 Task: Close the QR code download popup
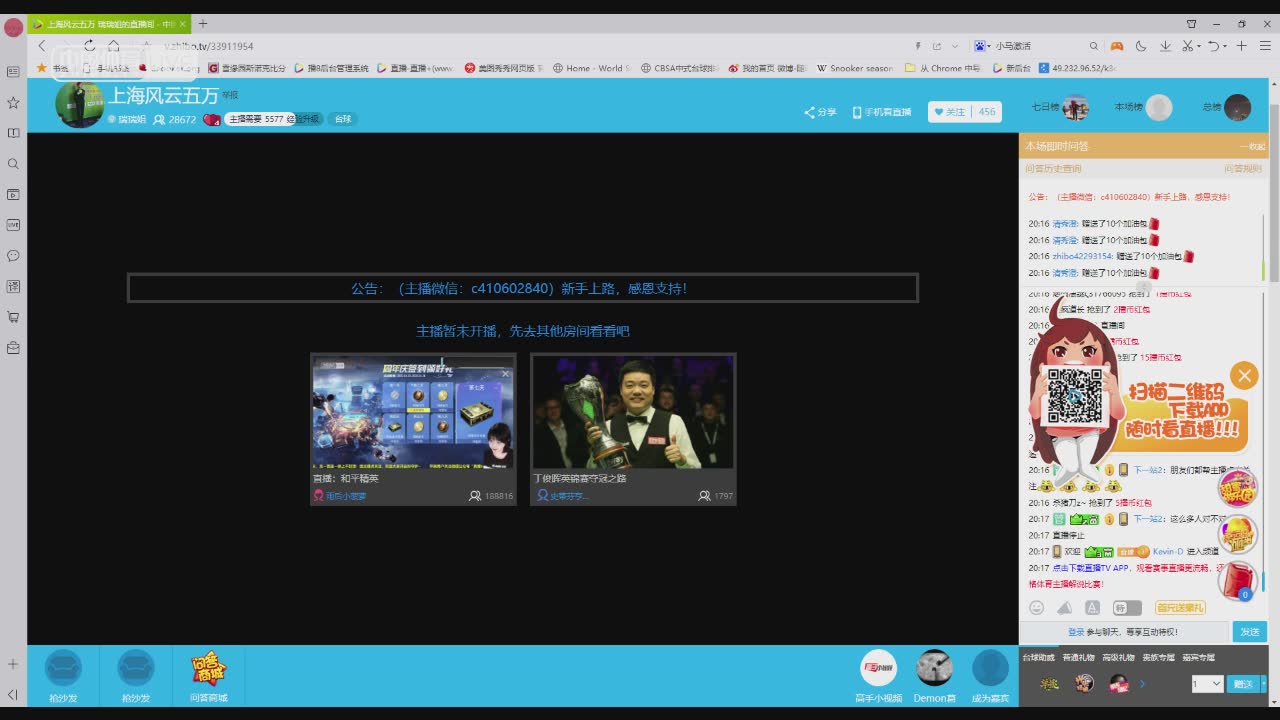click(1244, 376)
